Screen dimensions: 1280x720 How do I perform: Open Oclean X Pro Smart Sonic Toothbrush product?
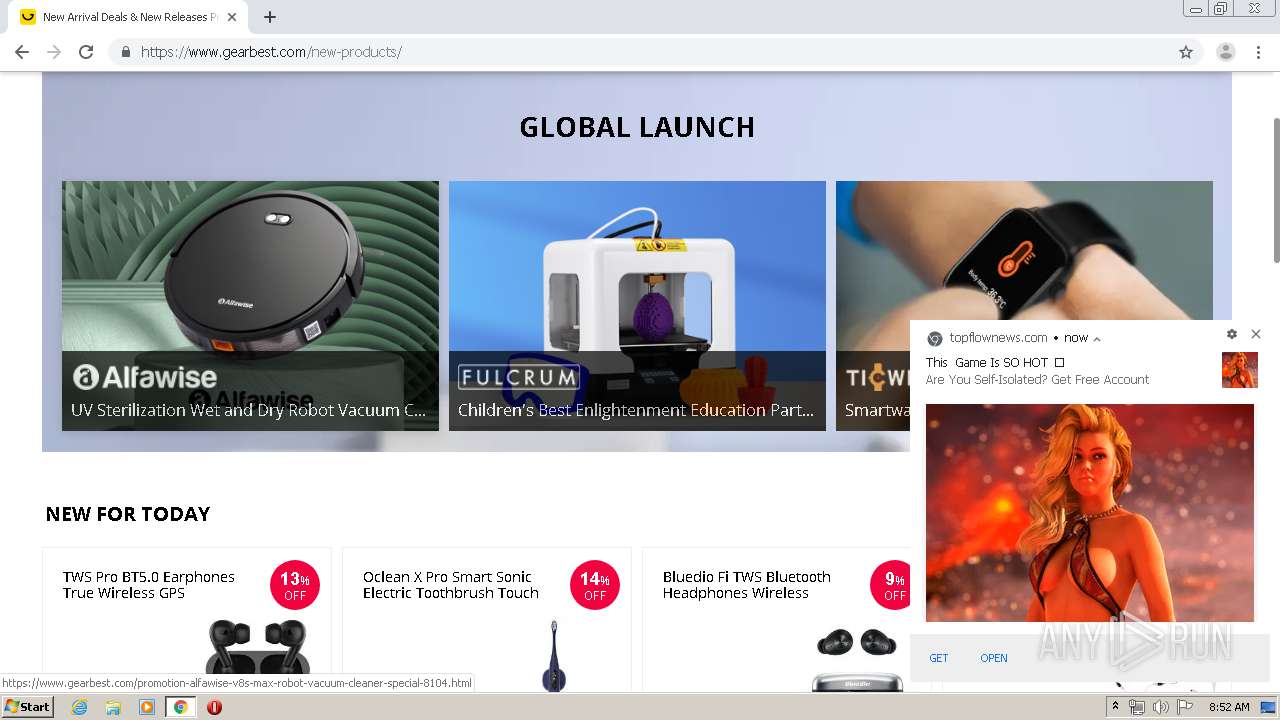click(451, 585)
